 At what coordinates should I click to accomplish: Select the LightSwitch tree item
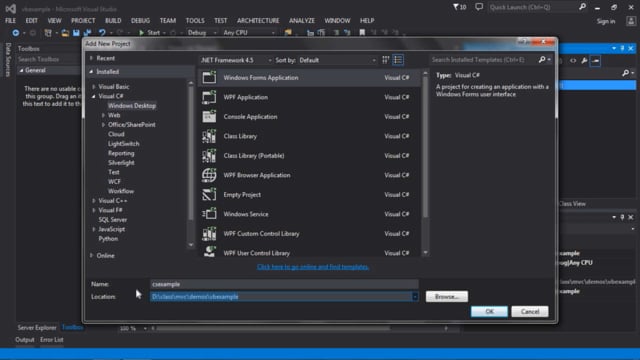[124, 144]
